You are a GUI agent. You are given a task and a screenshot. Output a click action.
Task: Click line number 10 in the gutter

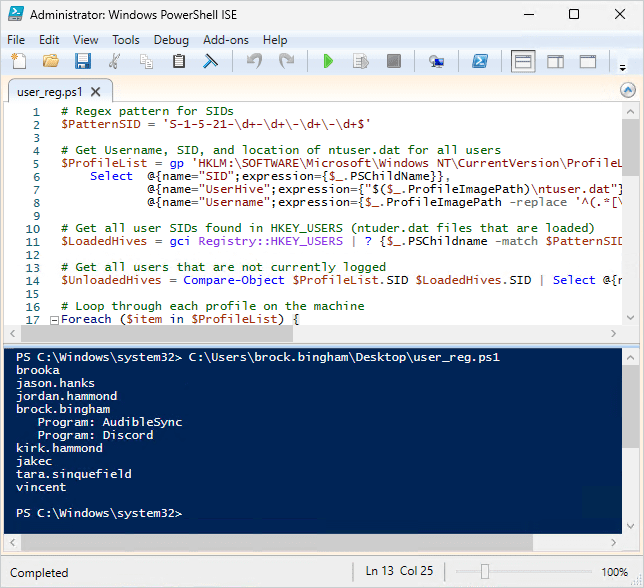(33, 229)
